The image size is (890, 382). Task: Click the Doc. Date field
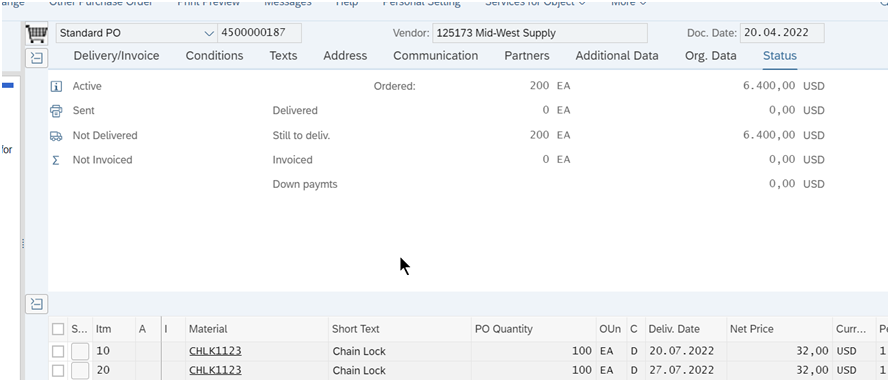click(782, 33)
